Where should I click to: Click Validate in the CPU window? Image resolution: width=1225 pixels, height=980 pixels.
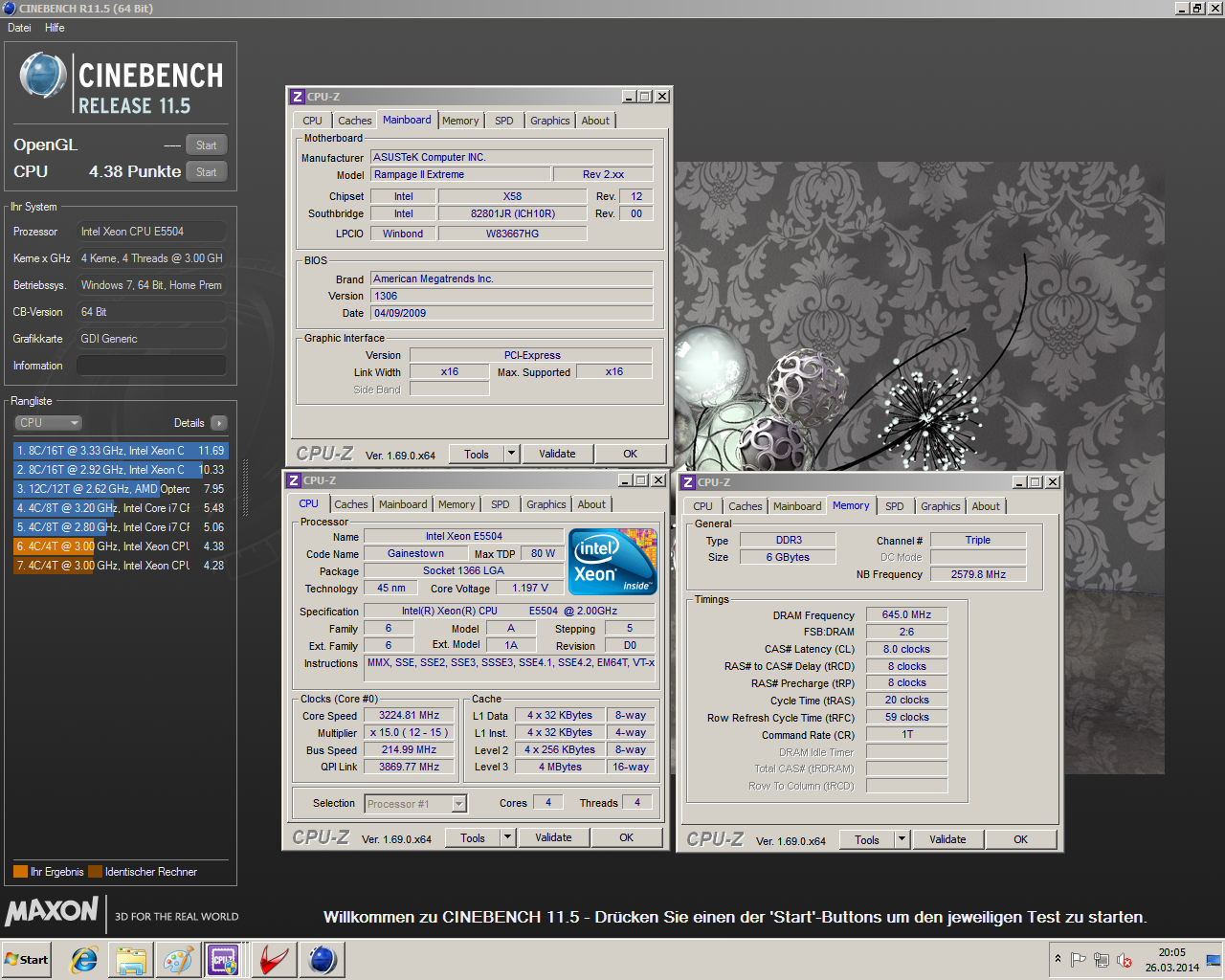[553, 837]
